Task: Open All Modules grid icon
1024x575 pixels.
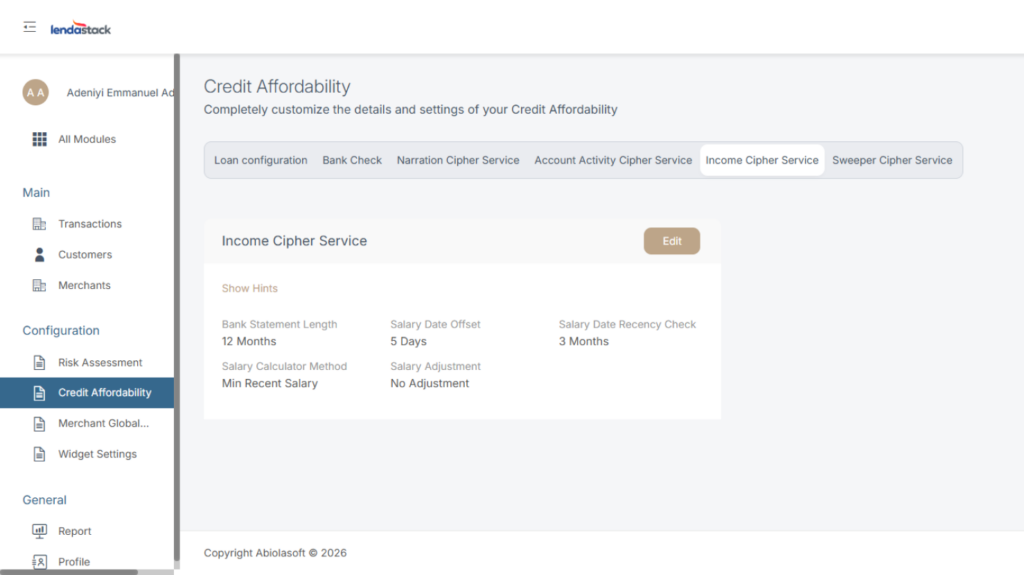Action: [x=40, y=139]
